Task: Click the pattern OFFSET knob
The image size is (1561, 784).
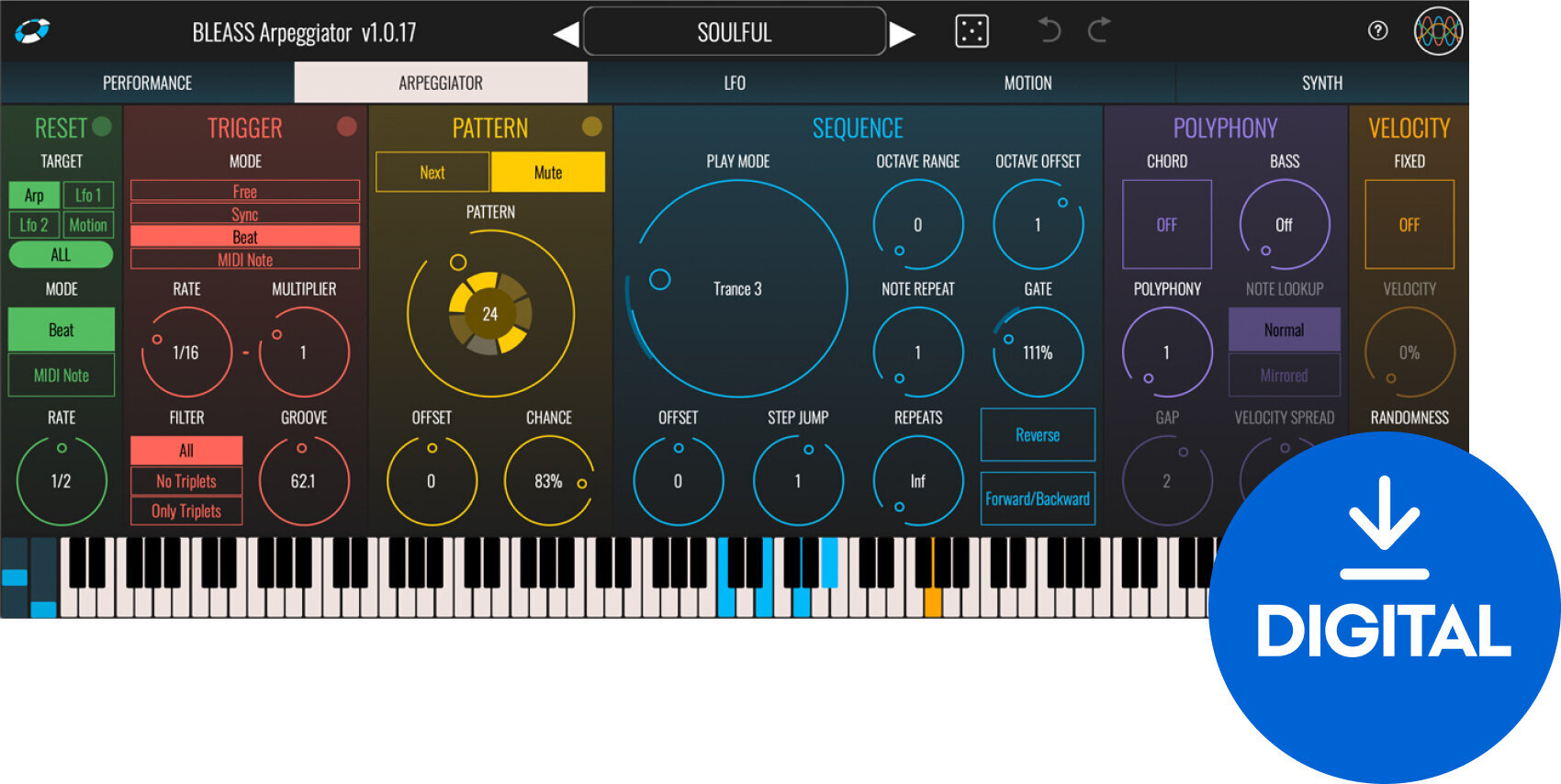Action: (x=432, y=481)
